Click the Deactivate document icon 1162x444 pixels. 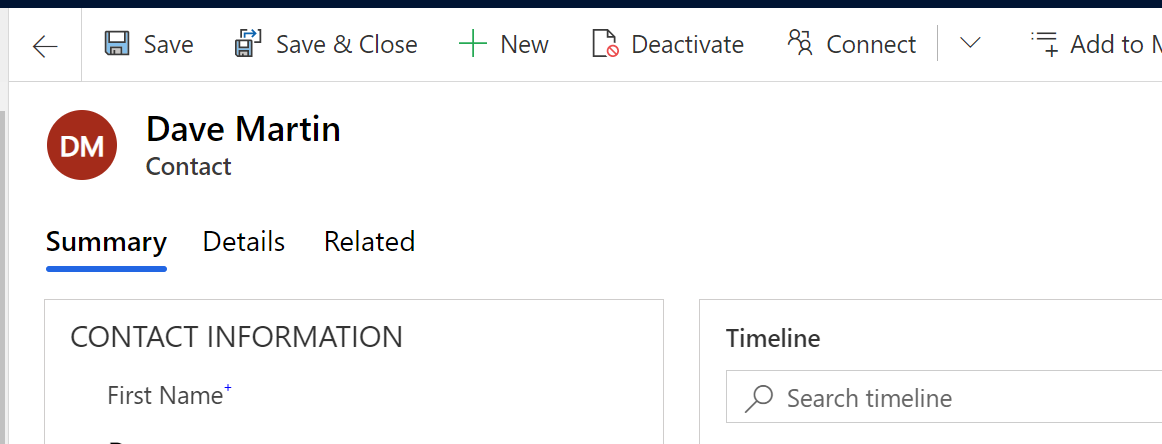pyautogui.click(x=605, y=44)
